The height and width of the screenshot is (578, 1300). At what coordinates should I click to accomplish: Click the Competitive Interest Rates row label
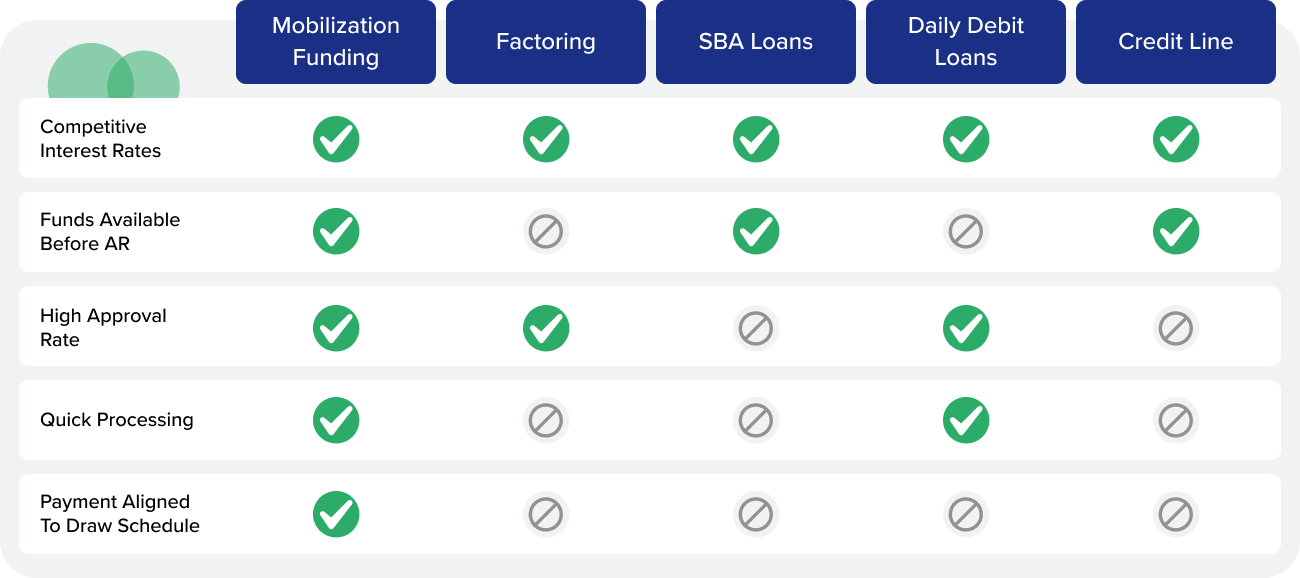pos(100,139)
